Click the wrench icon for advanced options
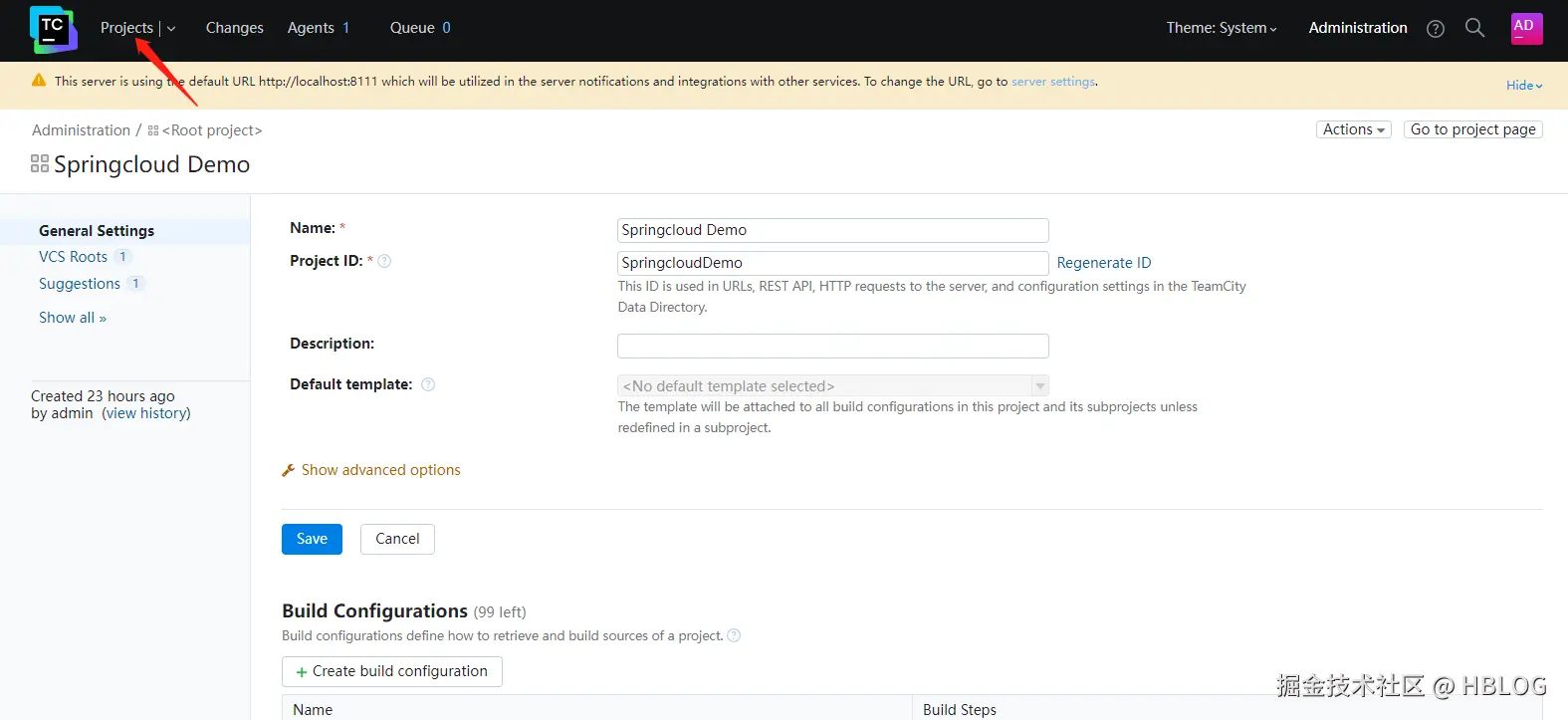The height and width of the screenshot is (720, 1568). pyautogui.click(x=289, y=470)
